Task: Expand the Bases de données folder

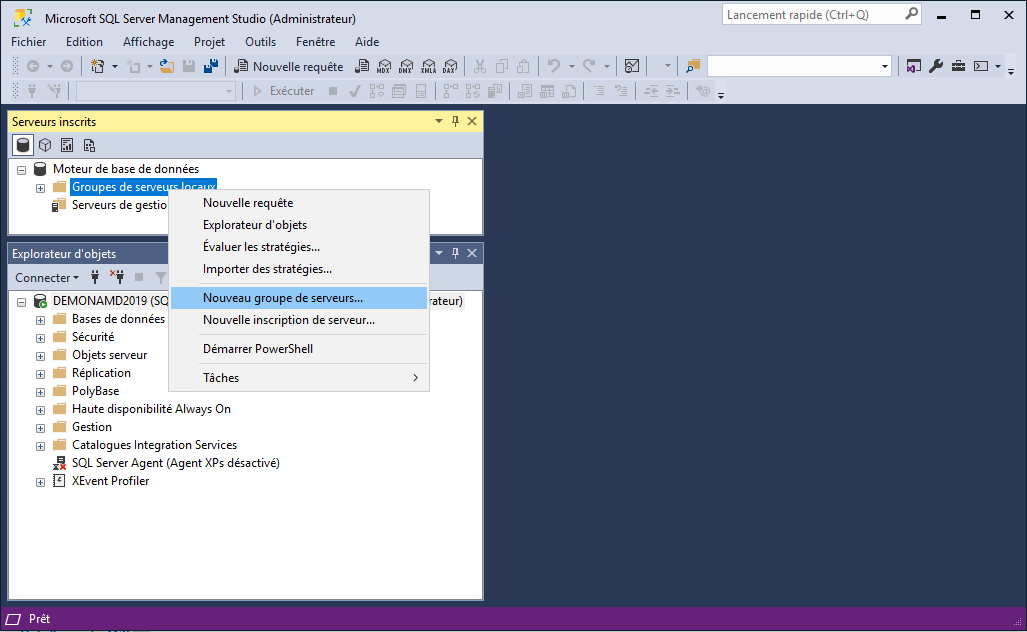Action: (41, 320)
